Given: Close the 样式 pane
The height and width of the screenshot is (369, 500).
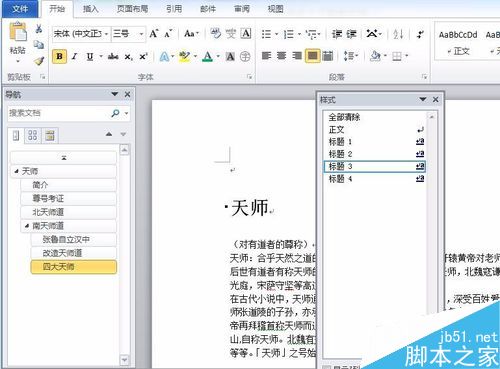Looking at the screenshot, I should coord(435,99).
